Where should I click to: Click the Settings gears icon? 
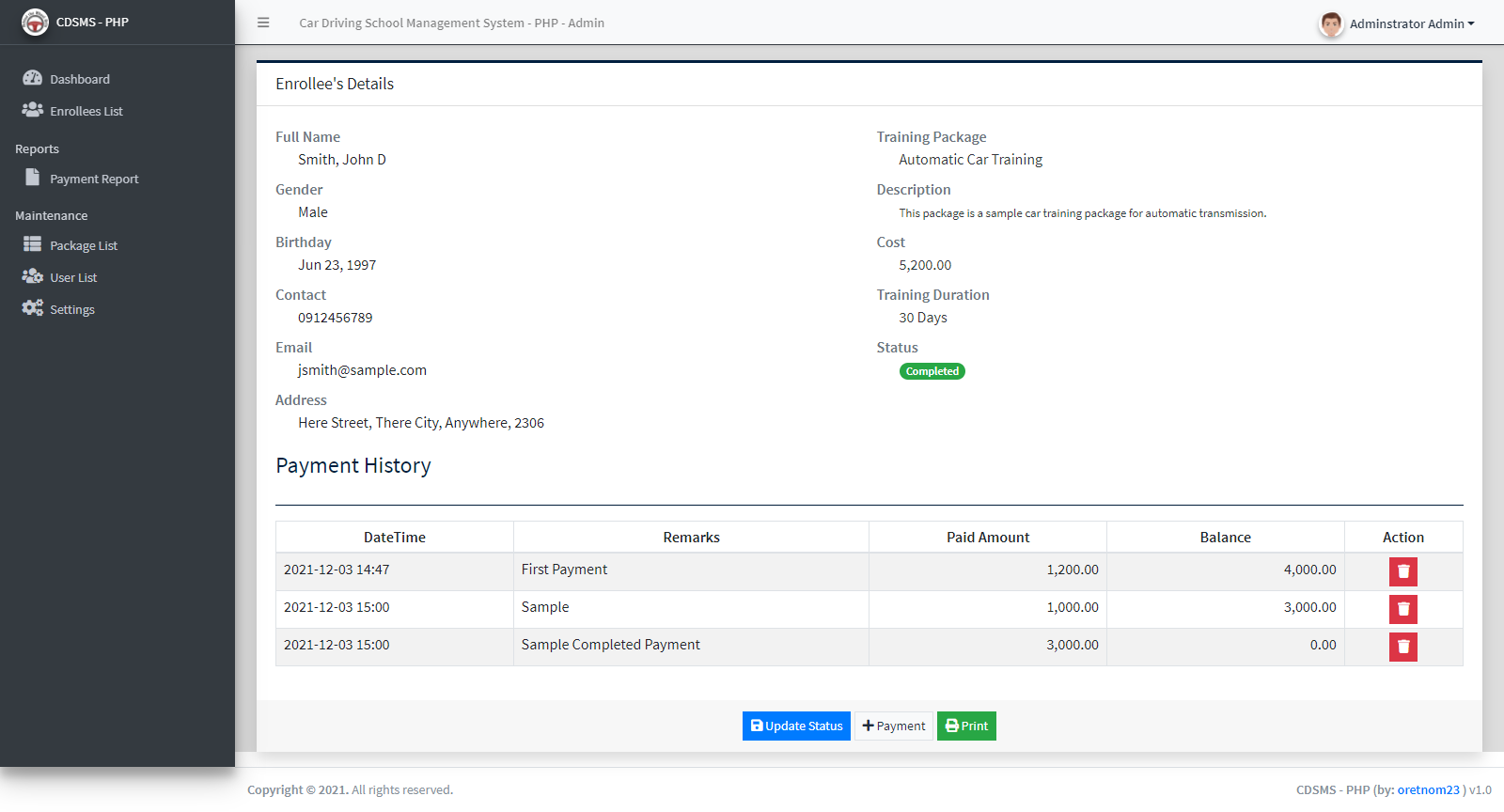click(33, 308)
